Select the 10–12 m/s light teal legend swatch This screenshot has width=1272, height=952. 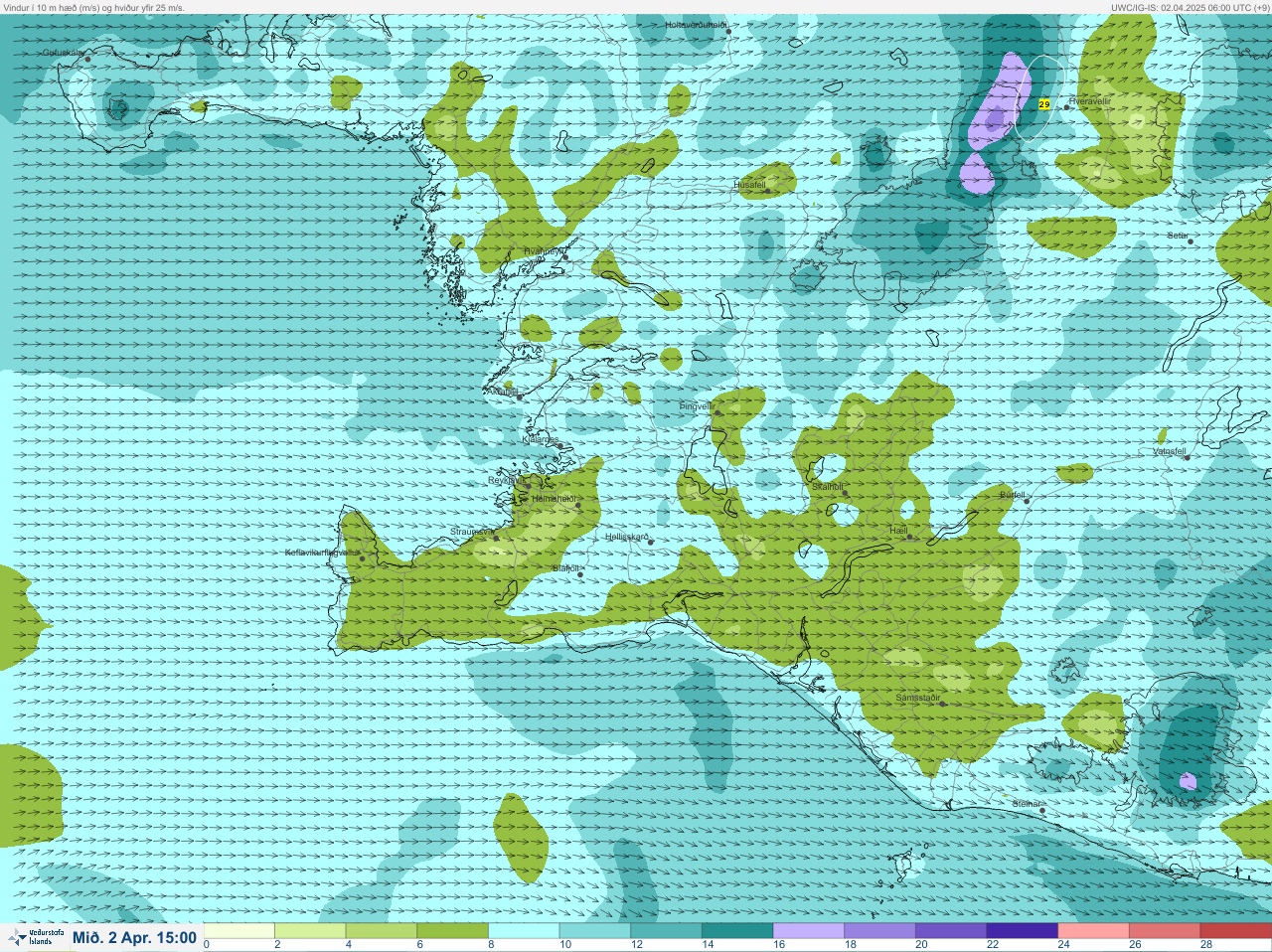(x=595, y=931)
